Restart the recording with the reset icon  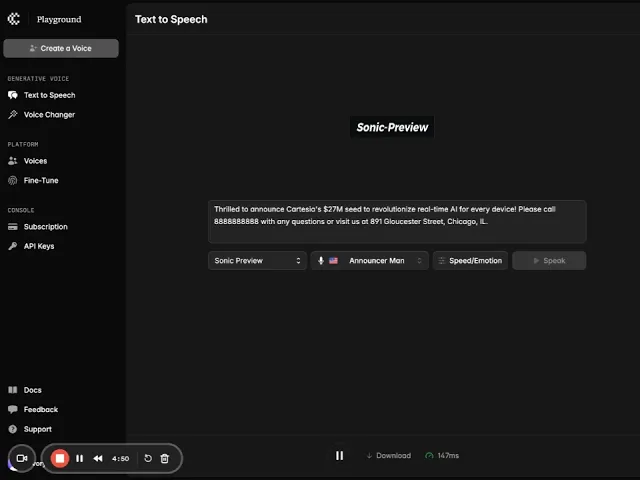coord(148,458)
